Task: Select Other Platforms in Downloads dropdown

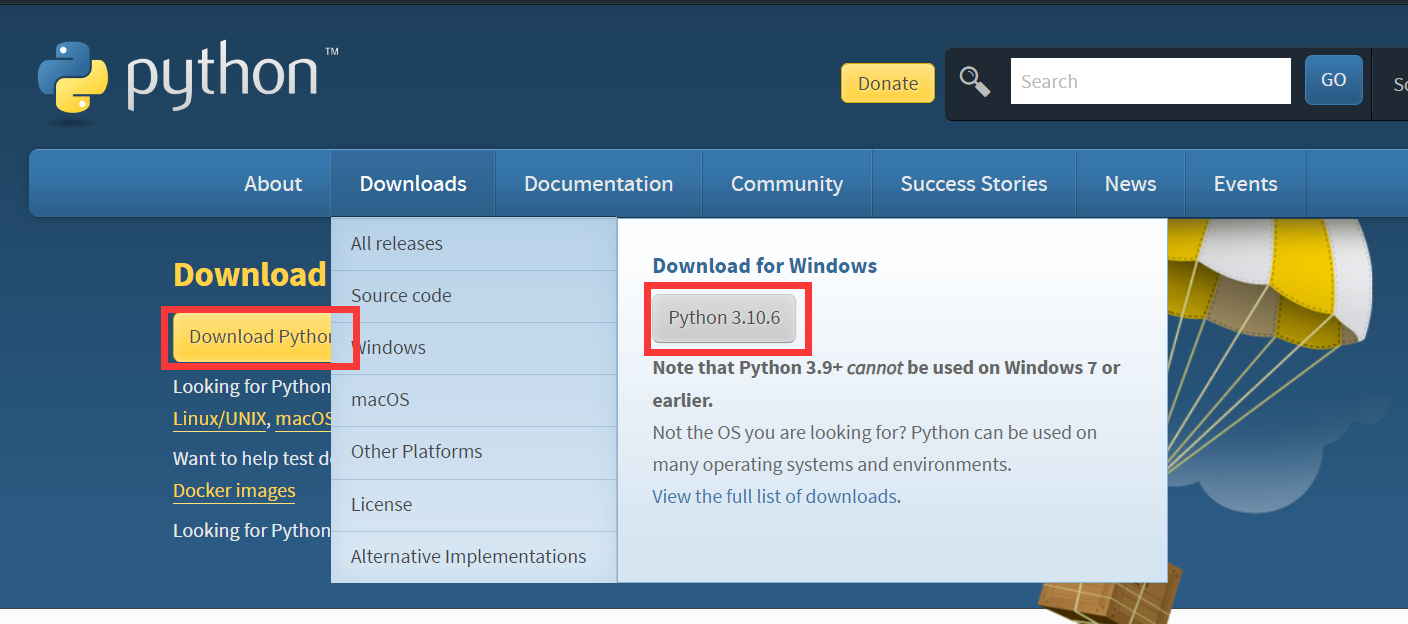Action: pos(474,452)
